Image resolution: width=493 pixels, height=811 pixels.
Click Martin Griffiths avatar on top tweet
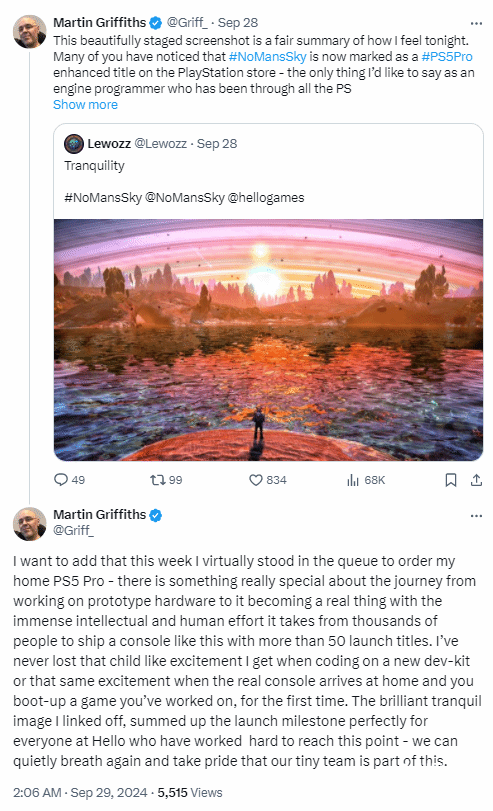29,32
